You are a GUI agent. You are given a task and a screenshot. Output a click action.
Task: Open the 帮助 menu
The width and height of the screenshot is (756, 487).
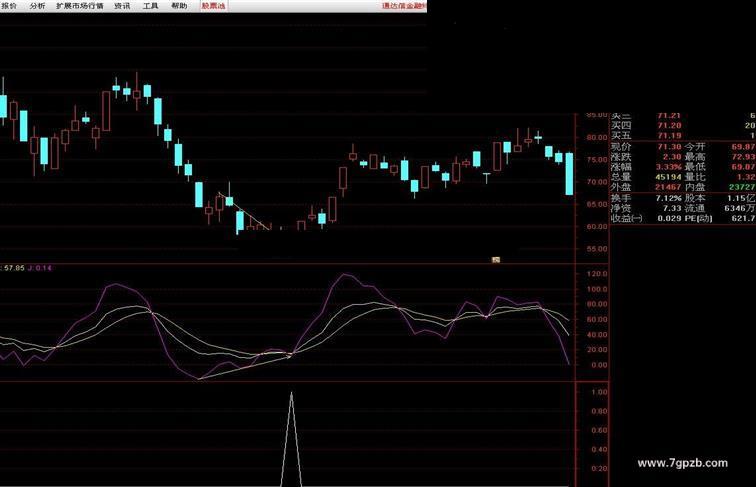tap(179, 6)
